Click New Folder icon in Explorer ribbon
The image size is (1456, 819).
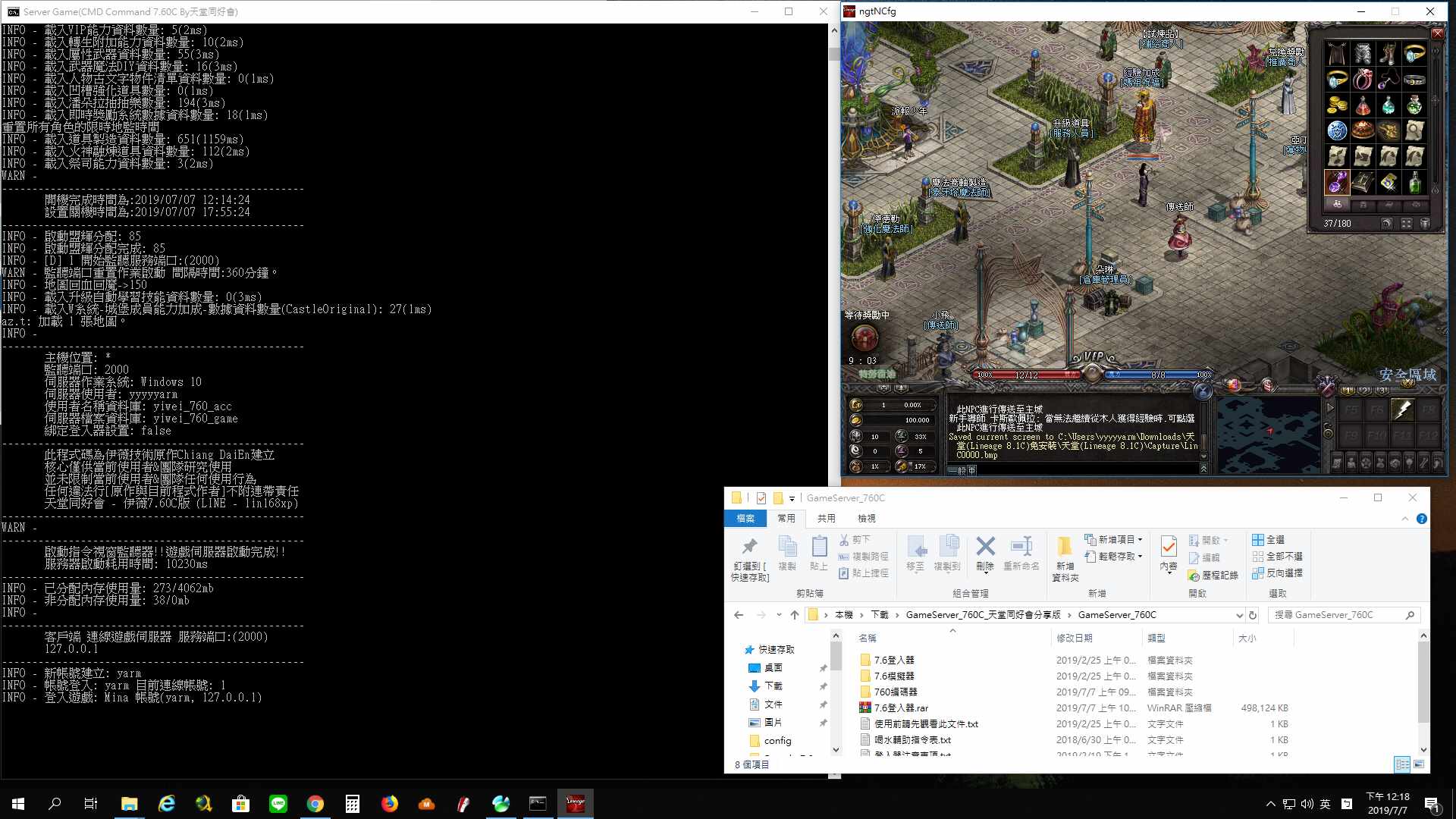coord(1065,558)
